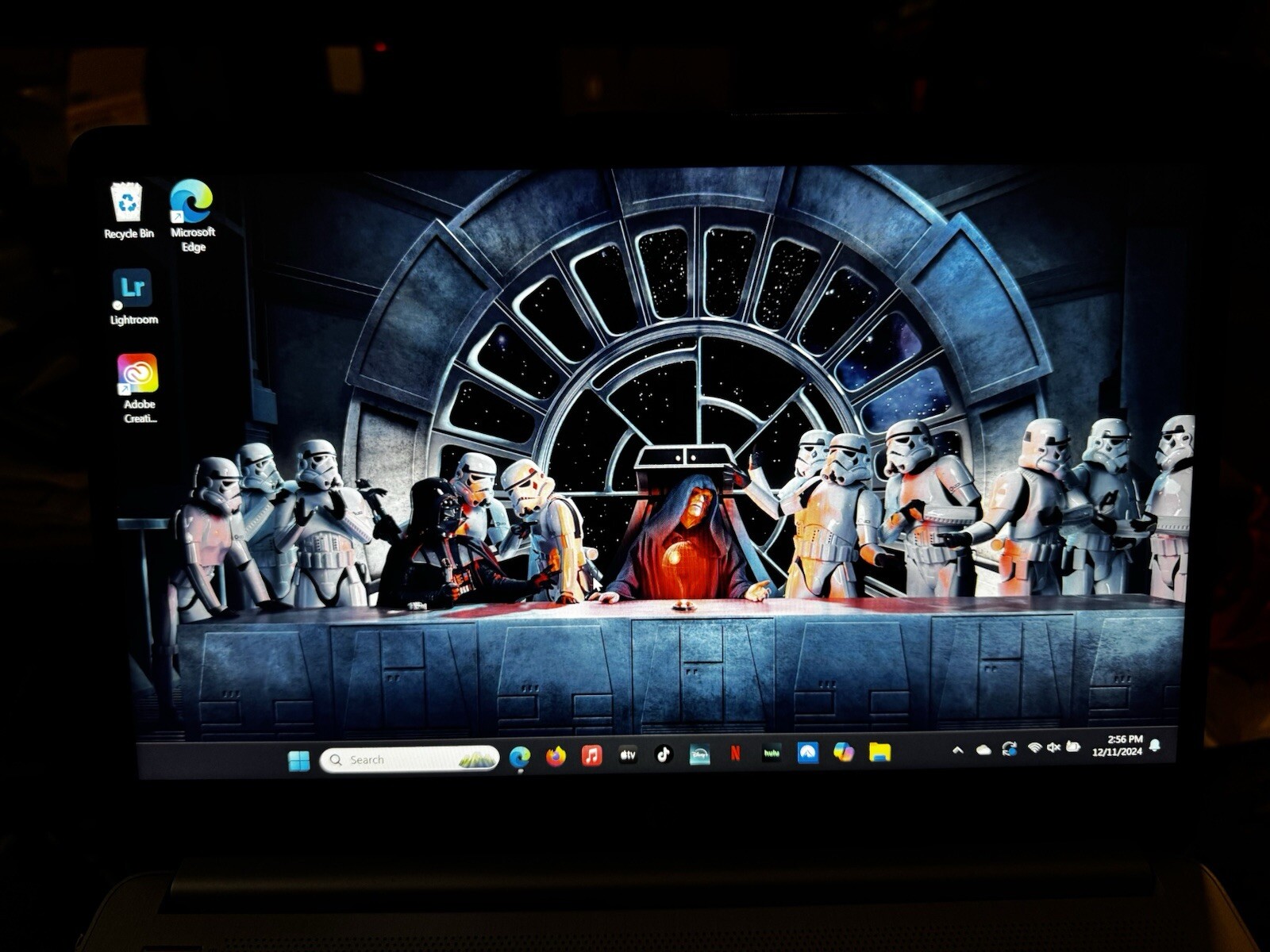Open the Microsoft Edge desktop shortcut
1270x952 pixels.
(192, 216)
